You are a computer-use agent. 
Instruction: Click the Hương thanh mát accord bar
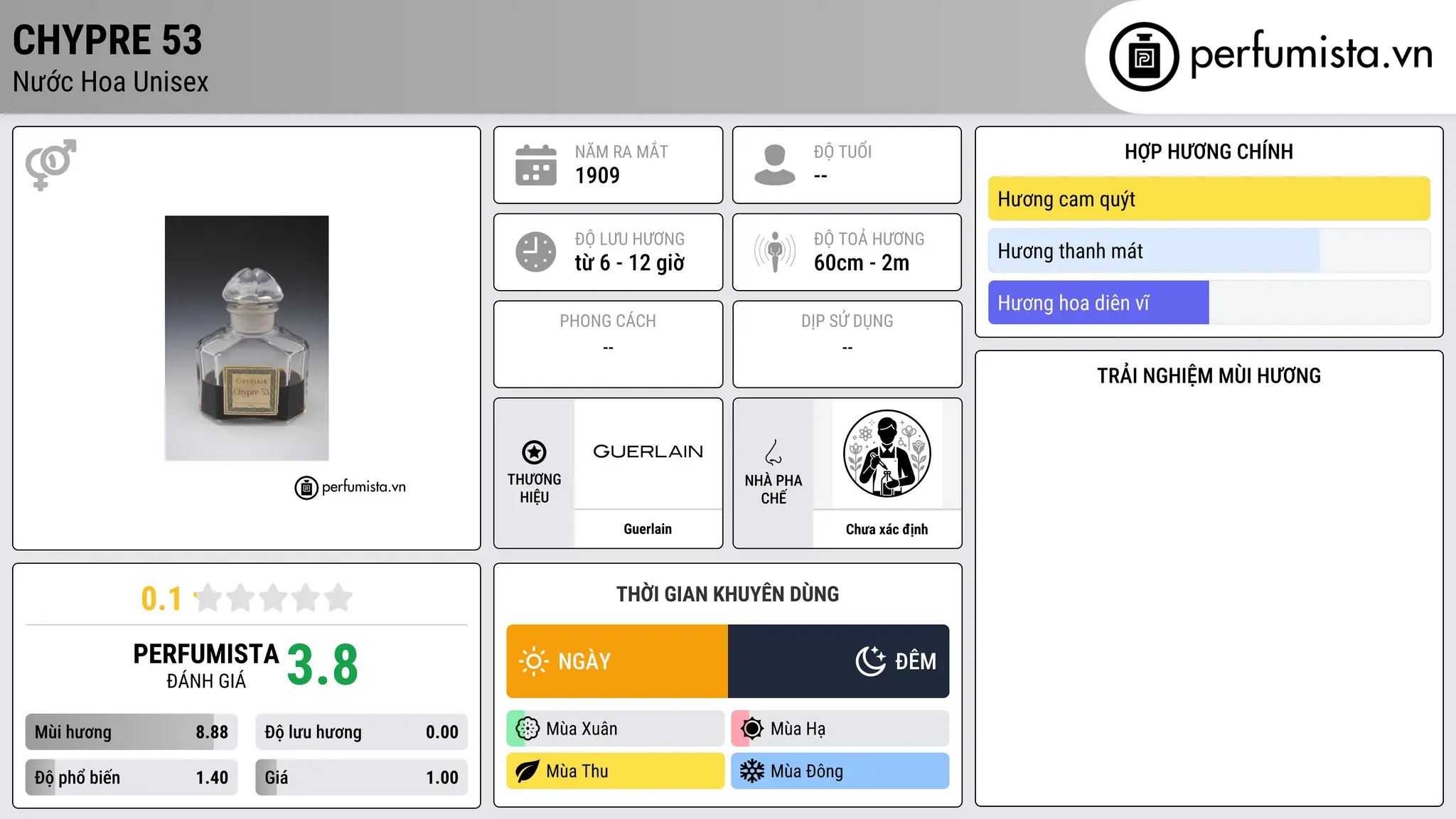[x=1209, y=251]
